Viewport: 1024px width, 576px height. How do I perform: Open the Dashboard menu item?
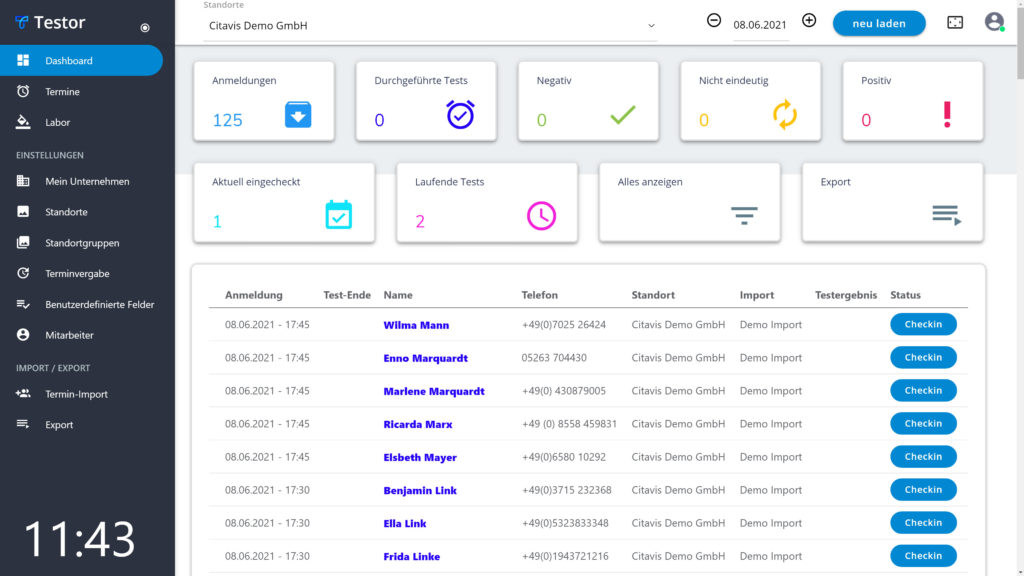[81, 61]
